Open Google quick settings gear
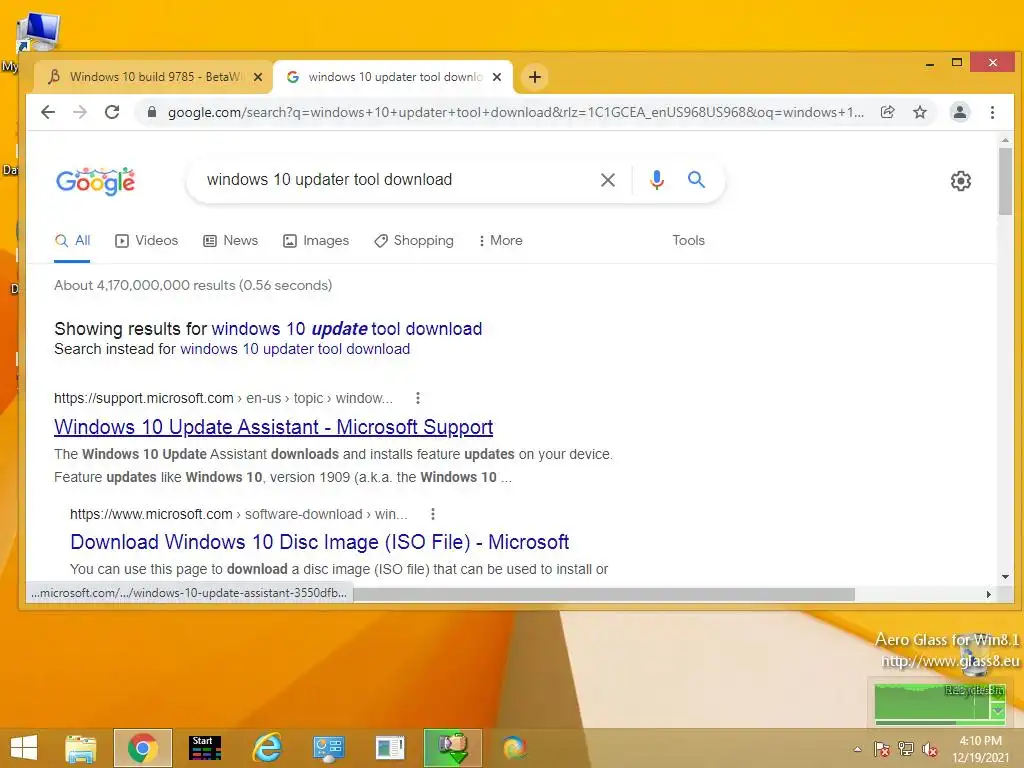 [961, 181]
